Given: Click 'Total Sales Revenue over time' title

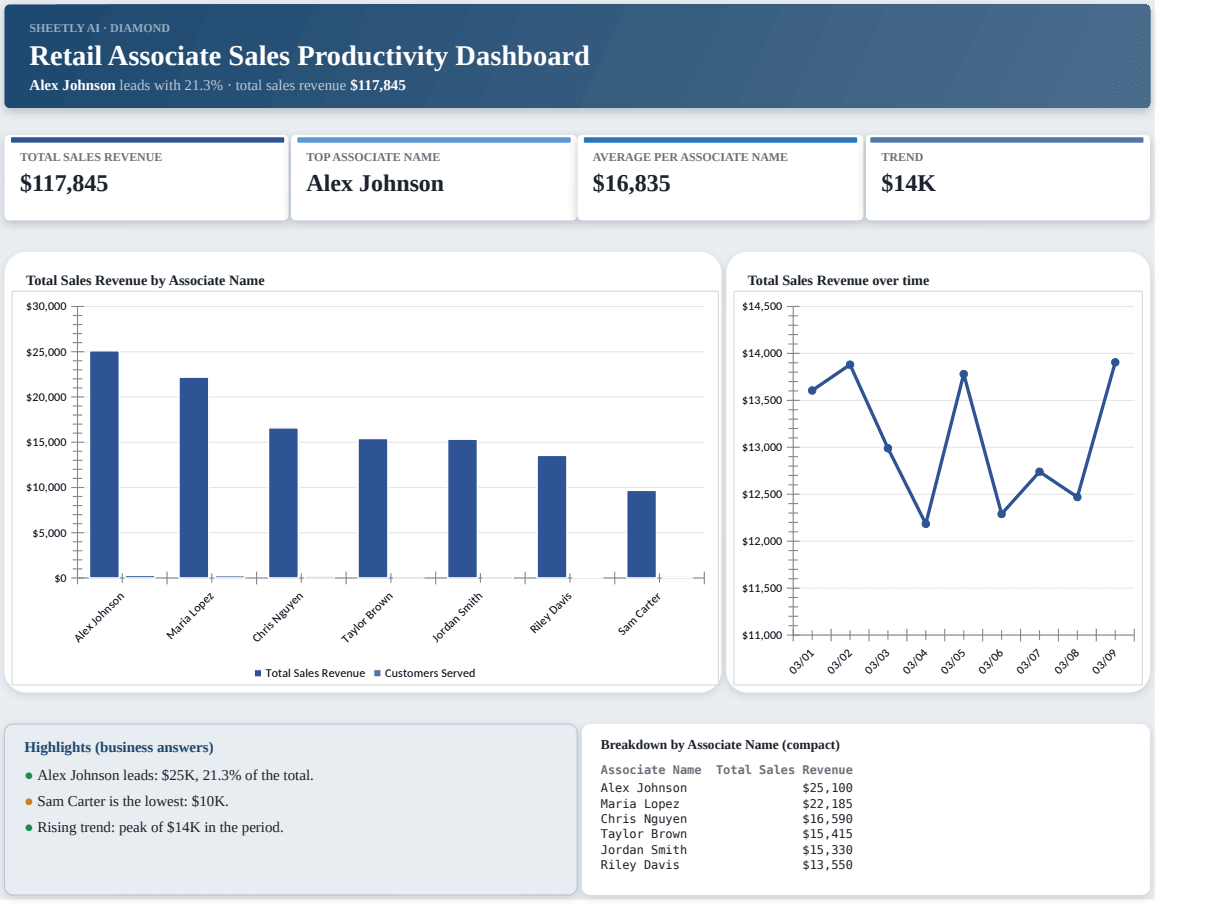Looking at the screenshot, I should point(838,280).
